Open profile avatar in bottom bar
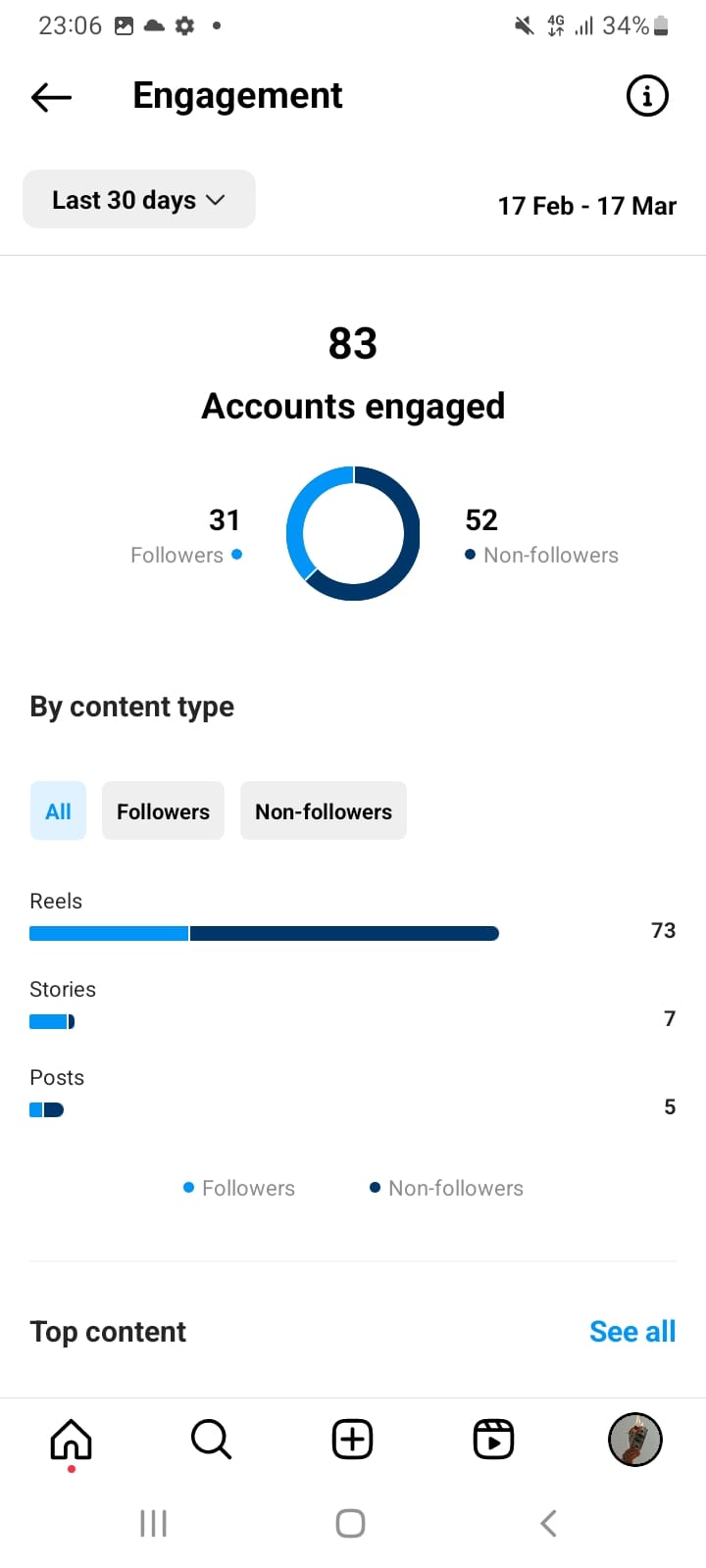The height and width of the screenshot is (1568, 706). (635, 1440)
